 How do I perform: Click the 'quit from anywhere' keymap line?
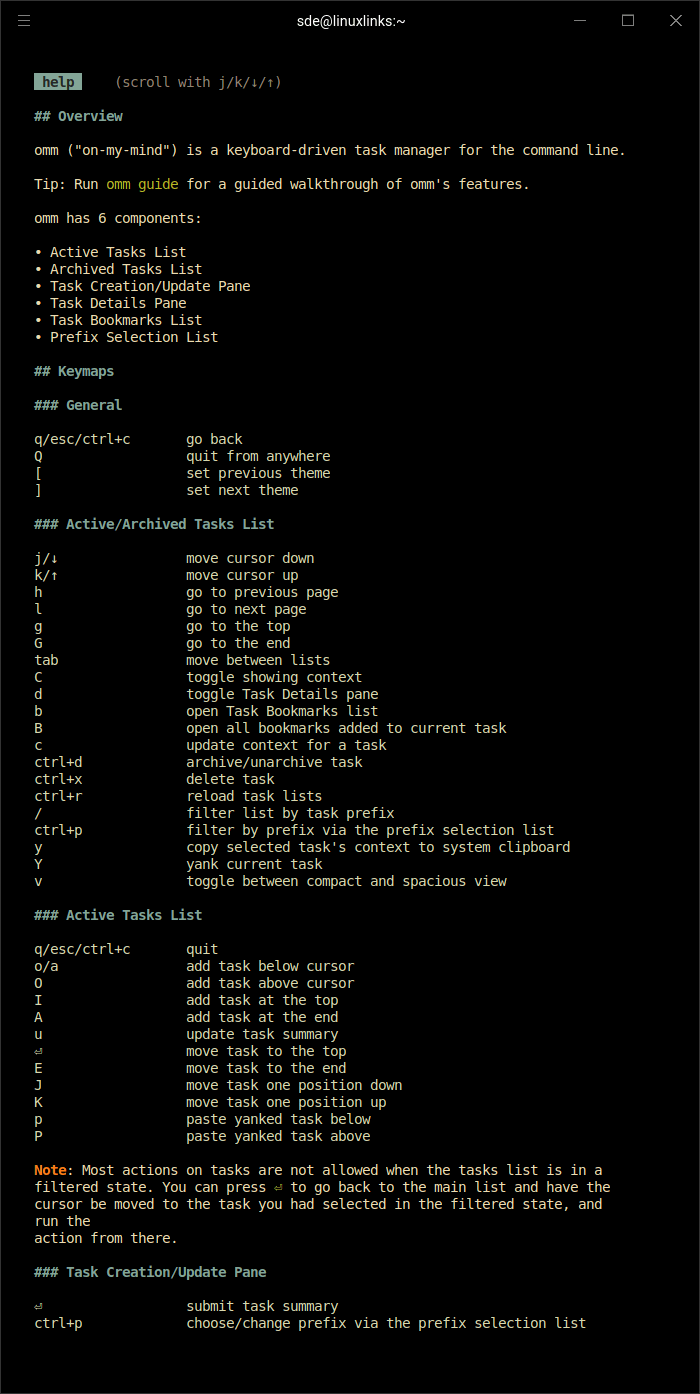[x=258, y=456]
